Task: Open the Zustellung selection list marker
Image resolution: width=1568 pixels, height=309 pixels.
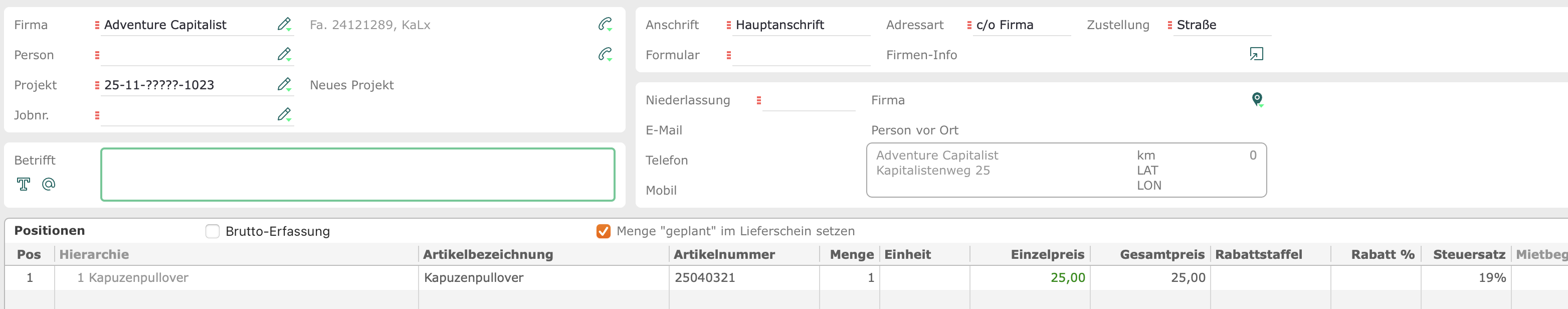Action: 1169,25
